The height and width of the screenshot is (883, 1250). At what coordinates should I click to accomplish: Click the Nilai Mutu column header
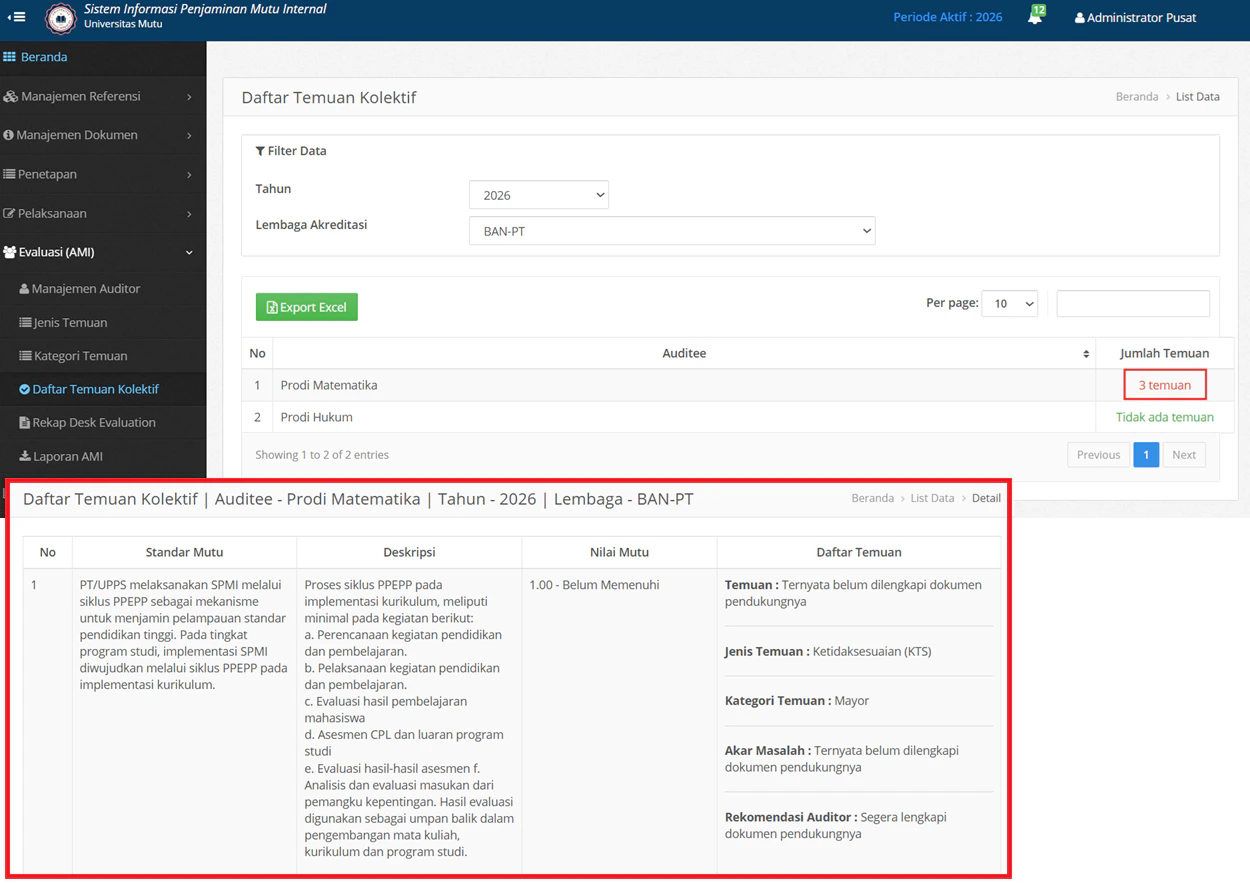tap(619, 552)
